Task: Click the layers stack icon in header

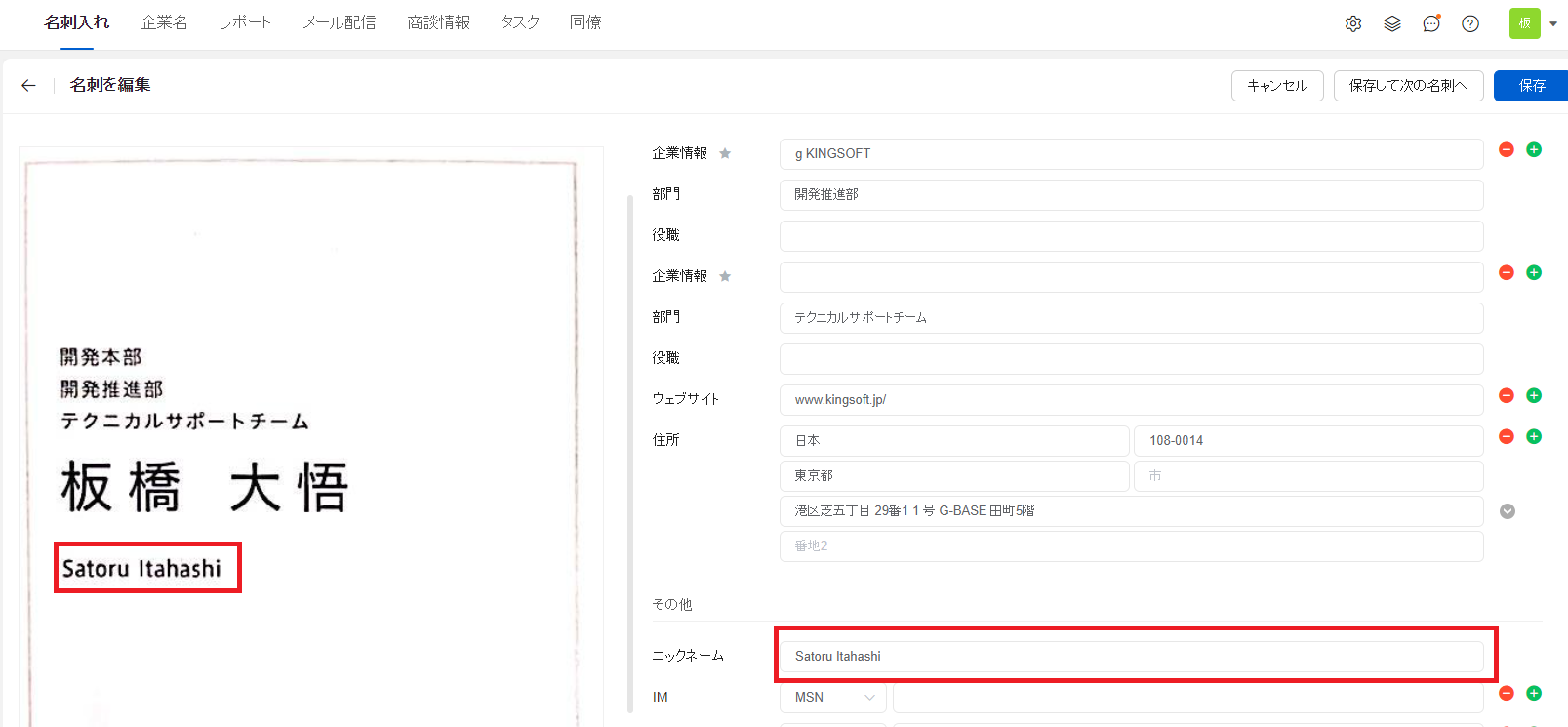Action: tap(1392, 23)
